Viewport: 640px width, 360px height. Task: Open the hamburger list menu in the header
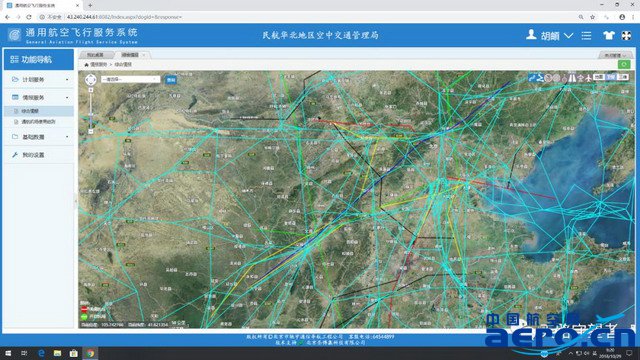point(587,36)
